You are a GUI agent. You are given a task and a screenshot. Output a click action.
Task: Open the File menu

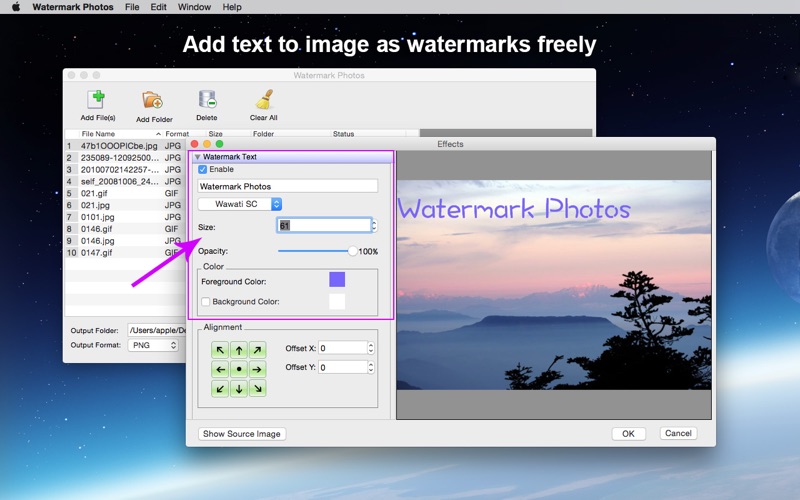click(x=132, y=7)
